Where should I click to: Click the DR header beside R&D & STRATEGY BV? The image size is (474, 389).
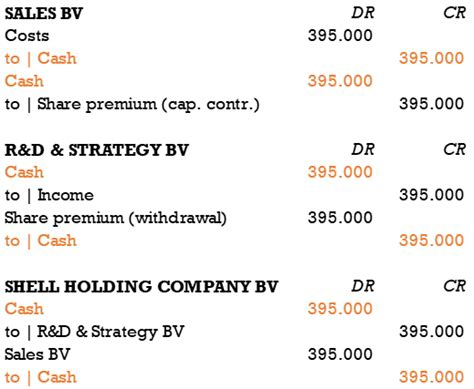(x=363, y=150)
